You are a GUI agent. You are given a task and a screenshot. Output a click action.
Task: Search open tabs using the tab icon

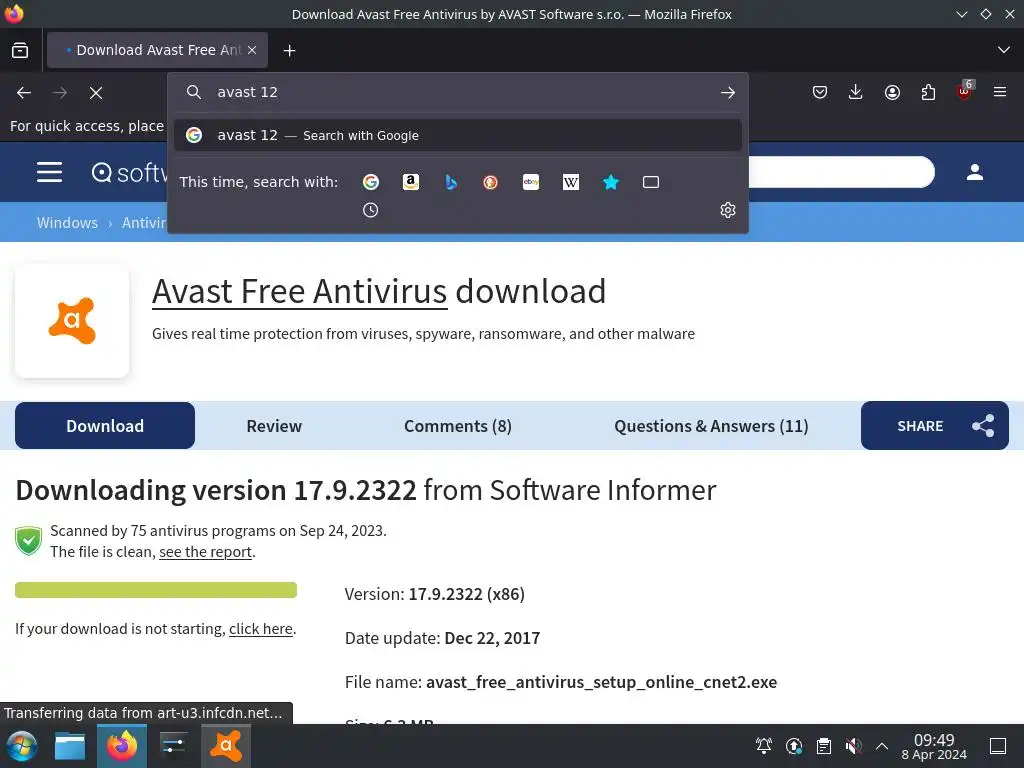point(651,182)
